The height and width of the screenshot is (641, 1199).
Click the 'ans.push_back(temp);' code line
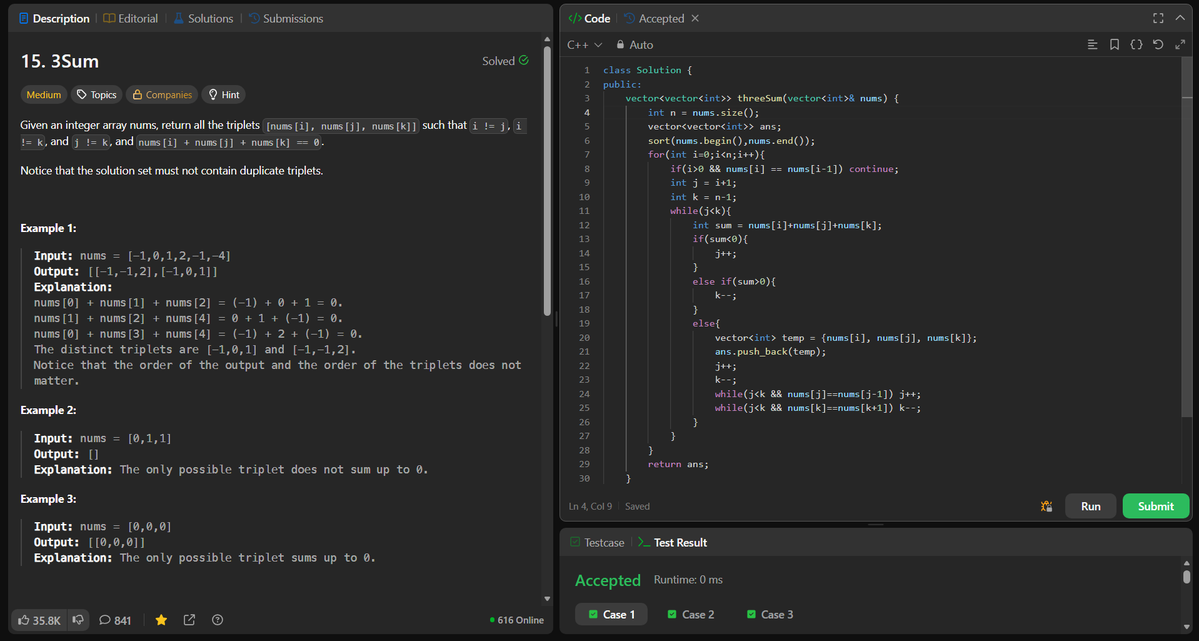[771, 352]
